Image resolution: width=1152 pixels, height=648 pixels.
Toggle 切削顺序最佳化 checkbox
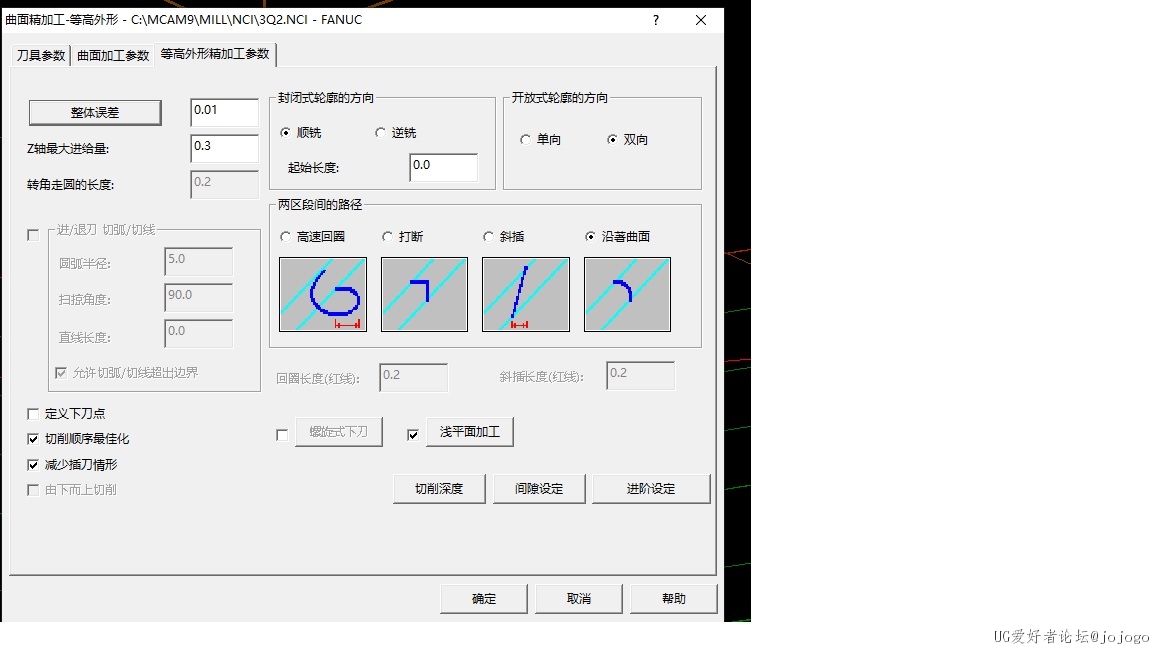(x=33, y=439)
